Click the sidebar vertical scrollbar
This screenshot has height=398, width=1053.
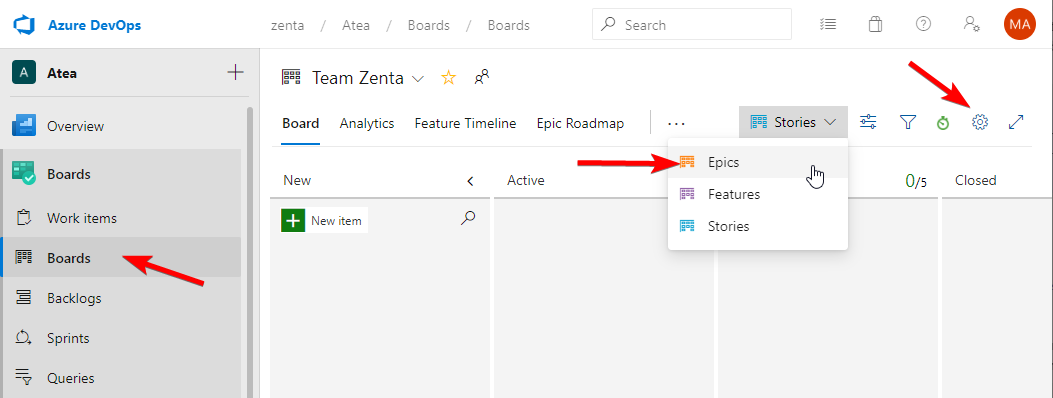pos(250,252)
